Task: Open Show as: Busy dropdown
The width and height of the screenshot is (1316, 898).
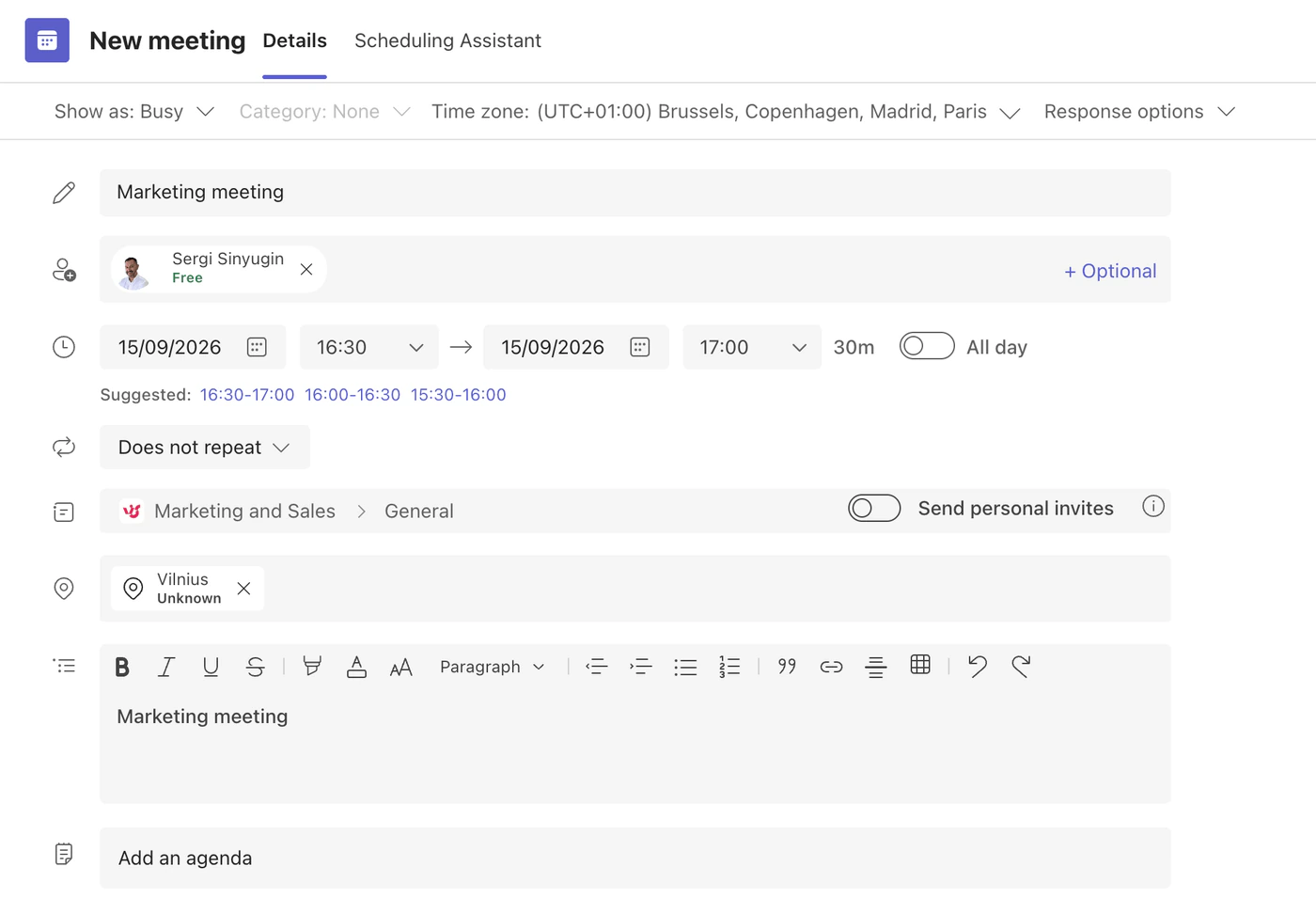Action: pyautogui.click(x=134, y=112)
